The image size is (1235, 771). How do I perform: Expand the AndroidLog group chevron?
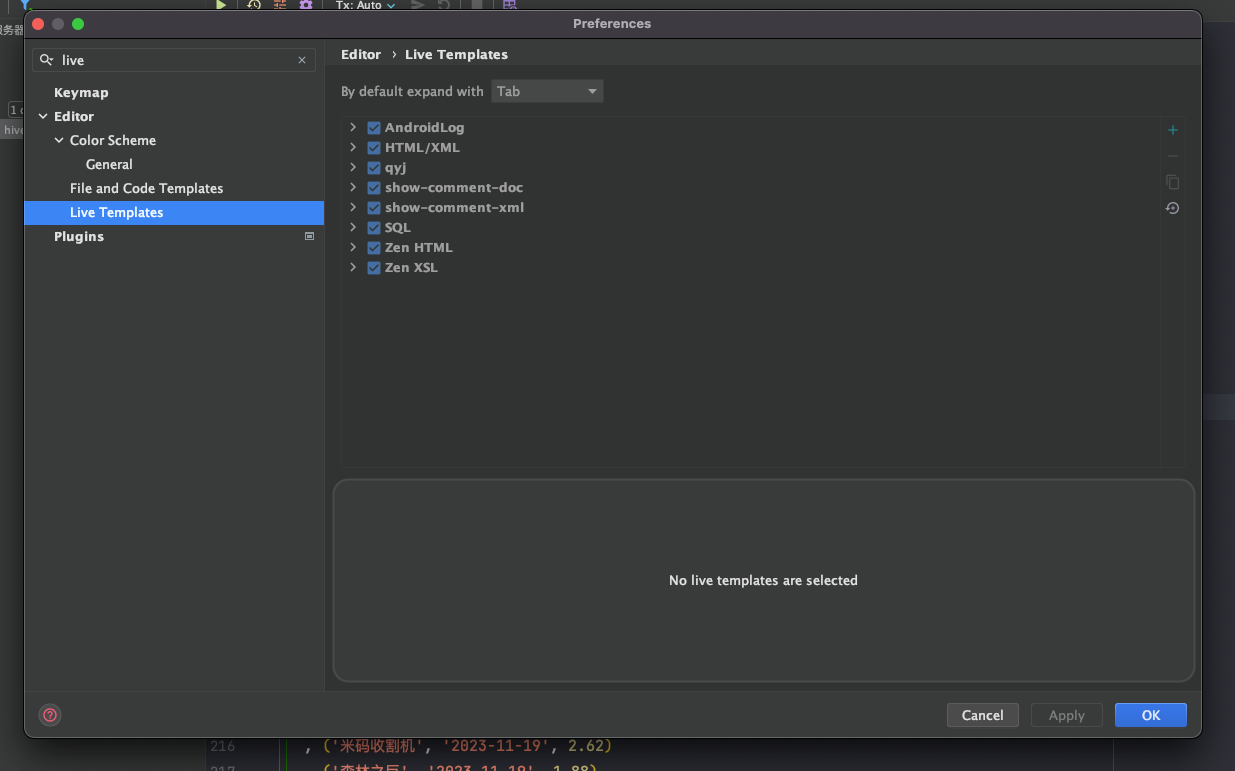click(x=353, y=128)
